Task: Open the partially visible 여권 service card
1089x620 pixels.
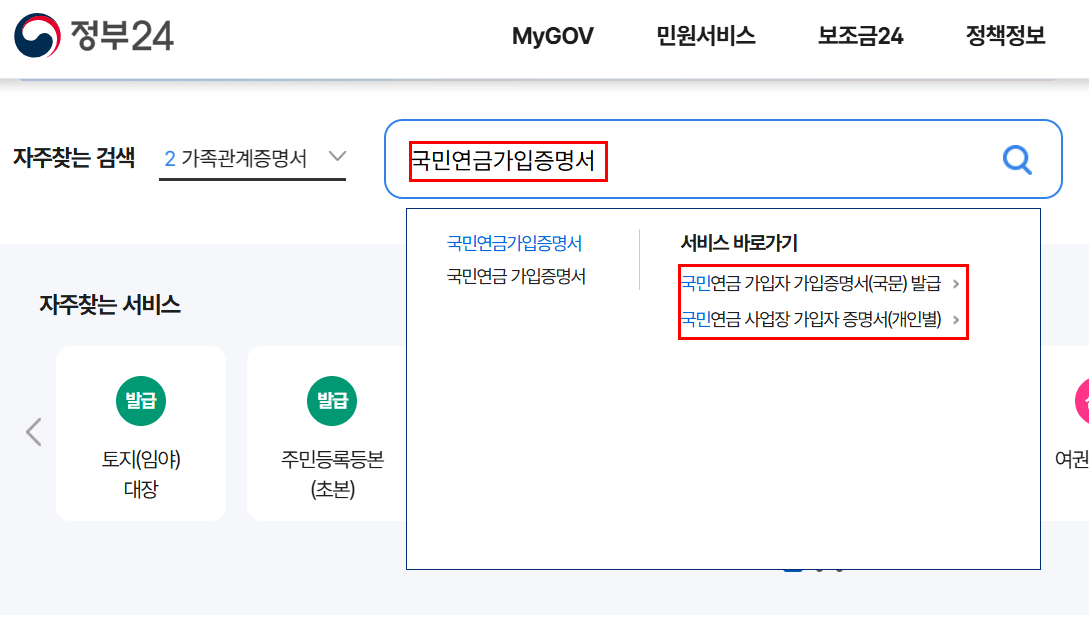Action: (1065, 433)
